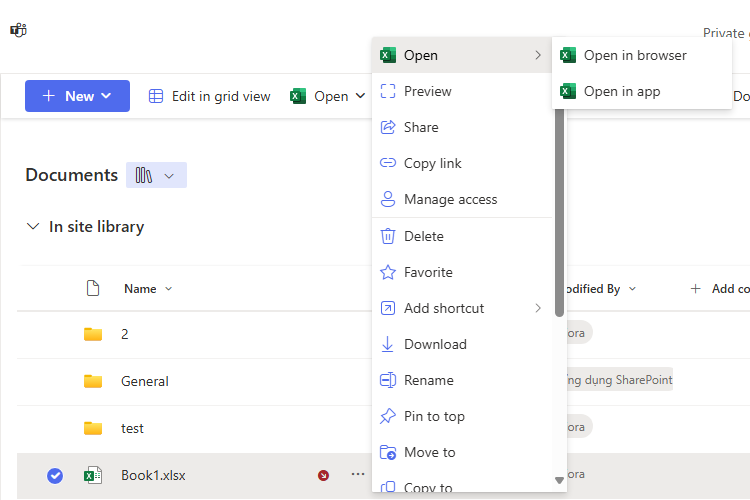The height and width of the screenshot is (500, 750).
Task: Choose Open in app
Action: pos(642,91)
